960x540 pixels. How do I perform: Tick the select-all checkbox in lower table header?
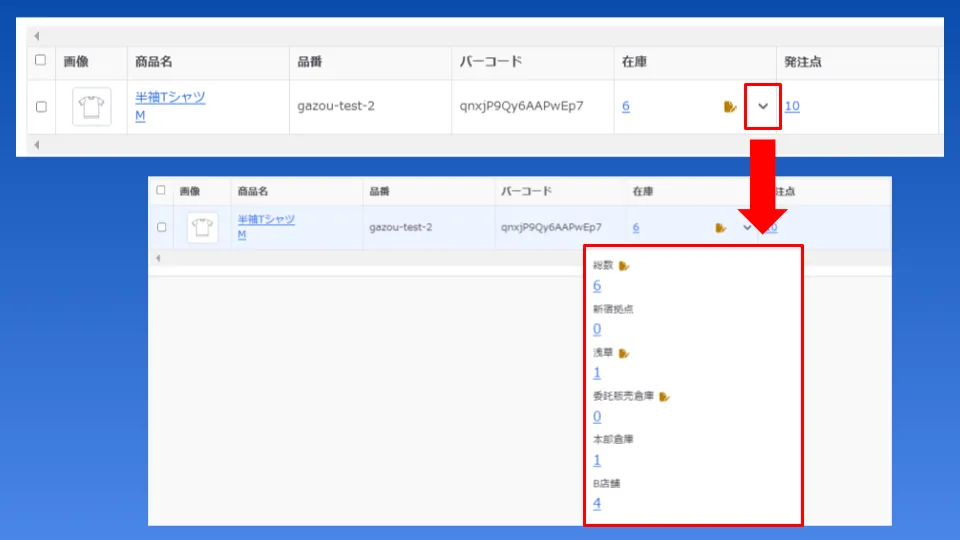click(161, 190)
